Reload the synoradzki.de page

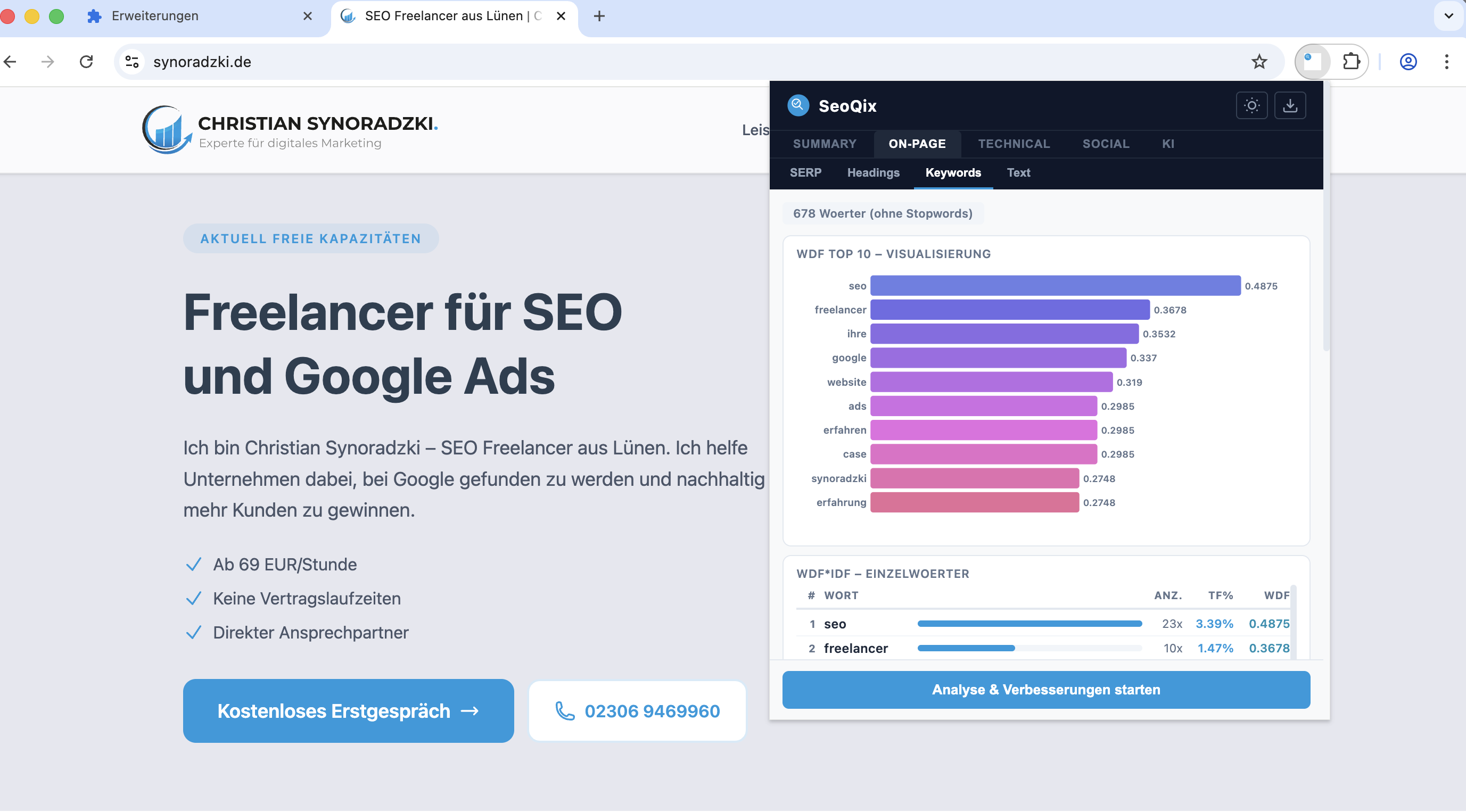point(87,61)
